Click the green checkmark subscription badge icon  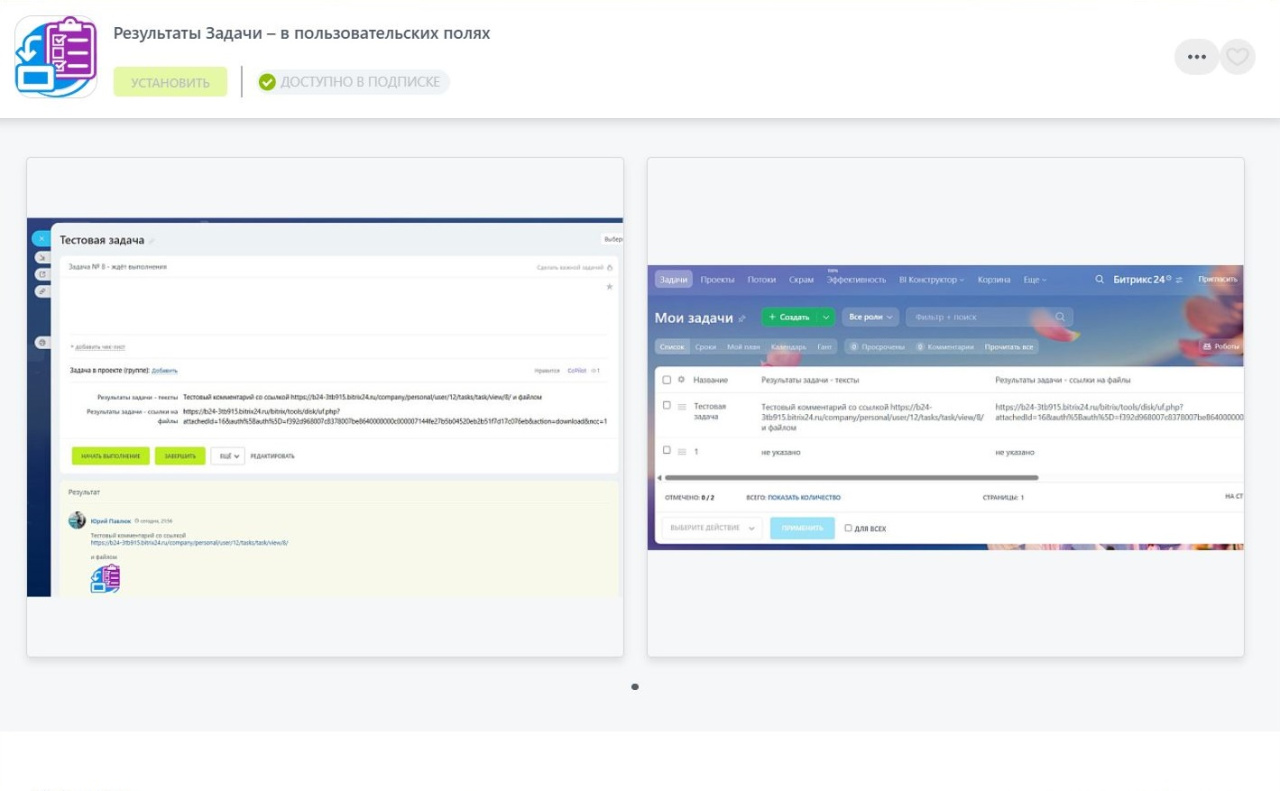point(267,82)
